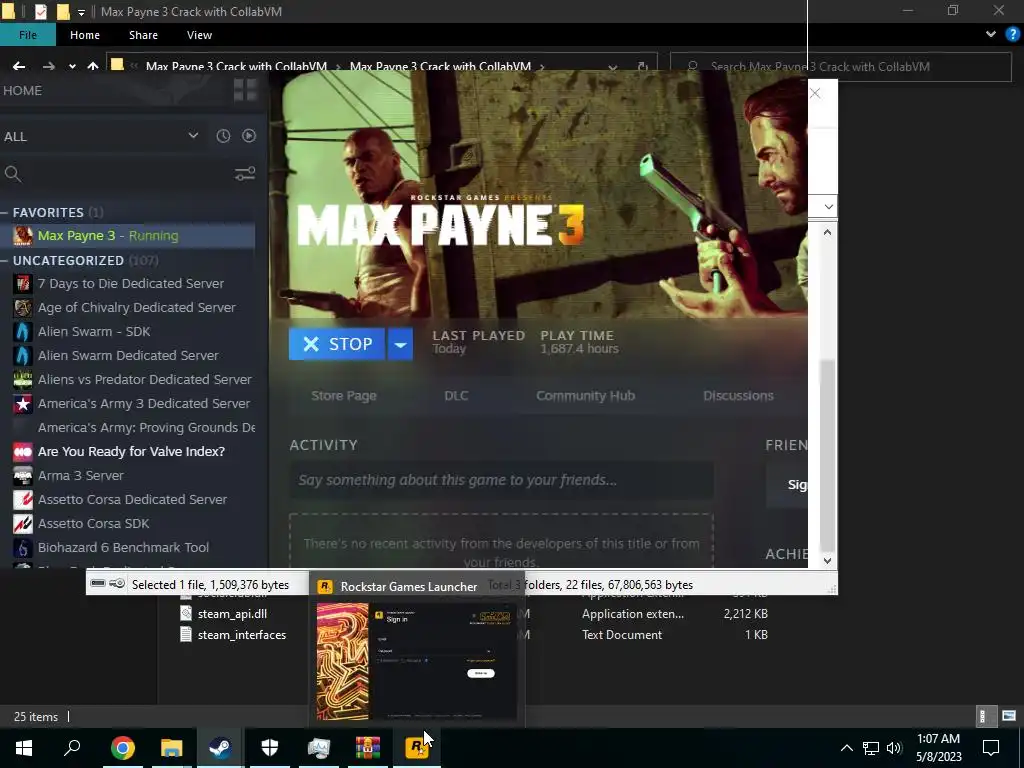
Task: Open the Community Hub tab
Action: (585, 396)
